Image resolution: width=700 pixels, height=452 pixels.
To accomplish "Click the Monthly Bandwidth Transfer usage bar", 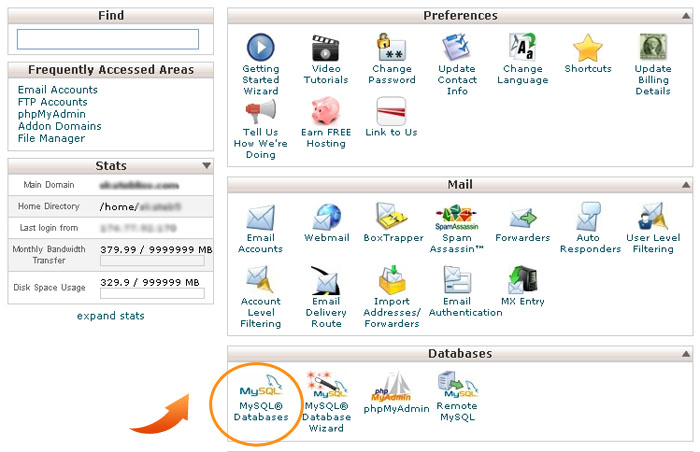I will point(152,261).
